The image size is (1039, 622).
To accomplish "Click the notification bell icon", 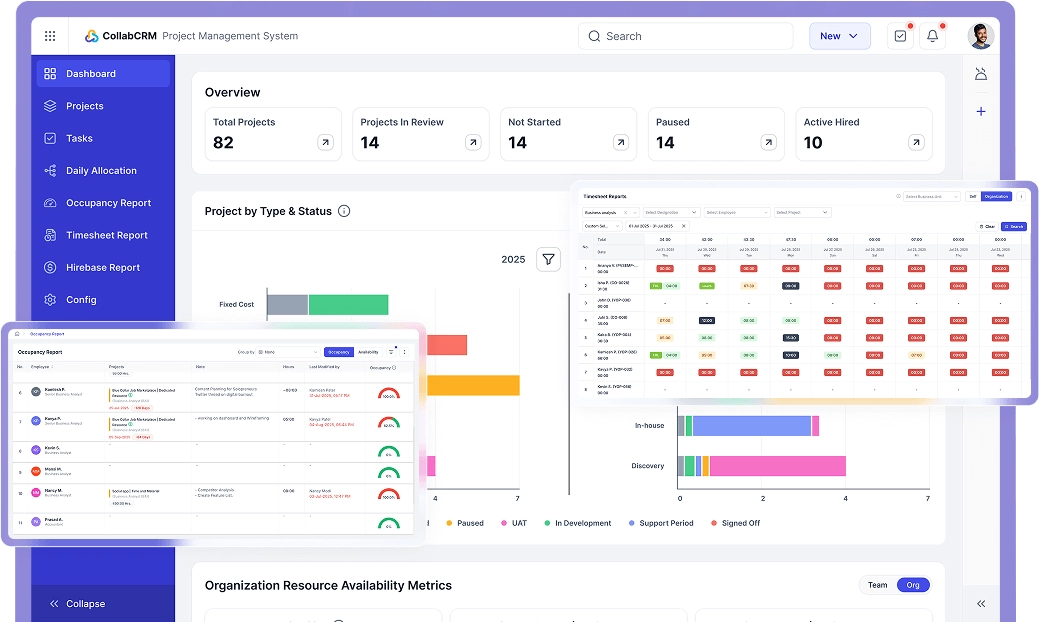I will point(932,35).
